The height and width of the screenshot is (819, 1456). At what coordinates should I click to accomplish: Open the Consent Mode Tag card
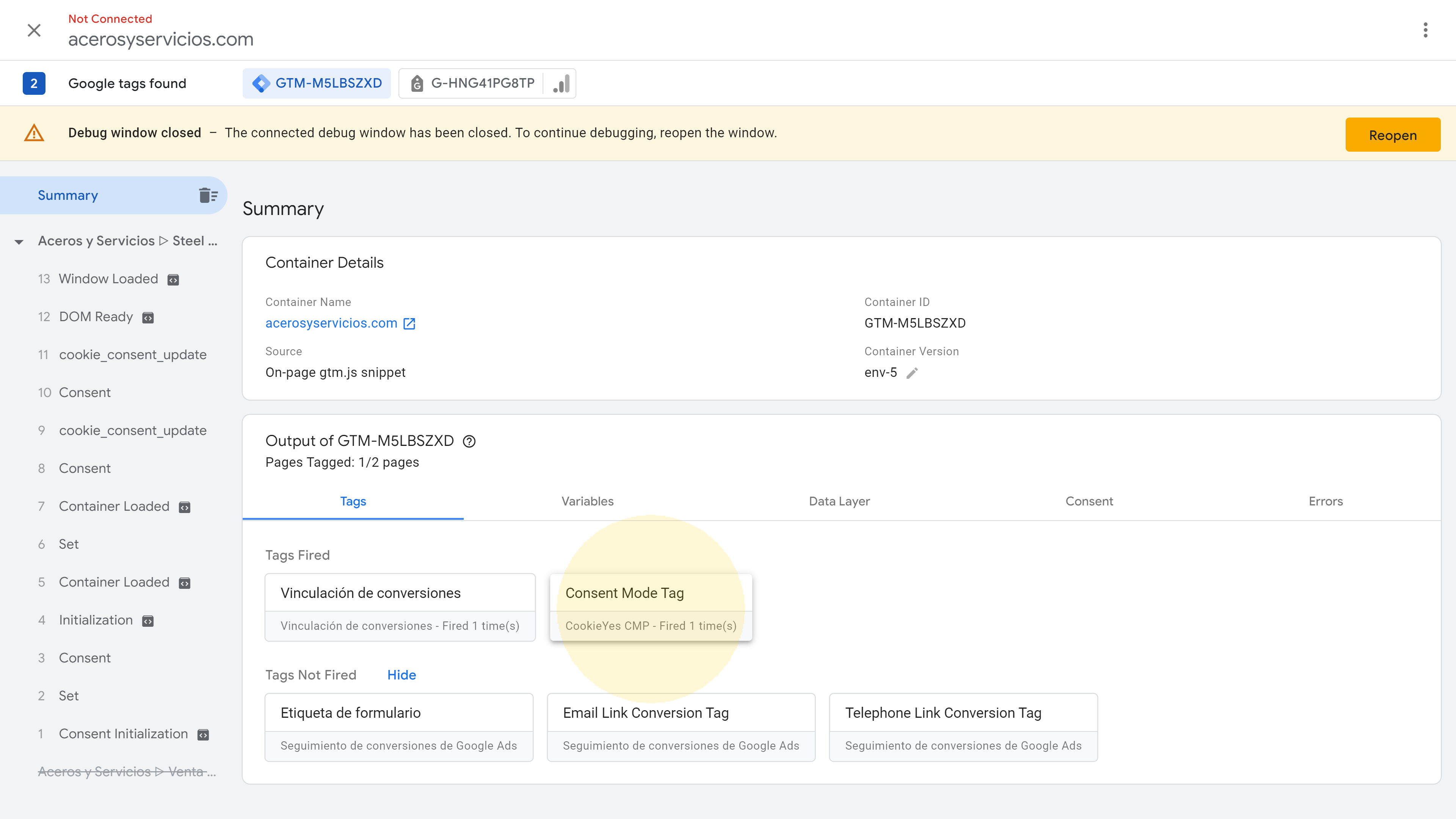click(651, 607)
